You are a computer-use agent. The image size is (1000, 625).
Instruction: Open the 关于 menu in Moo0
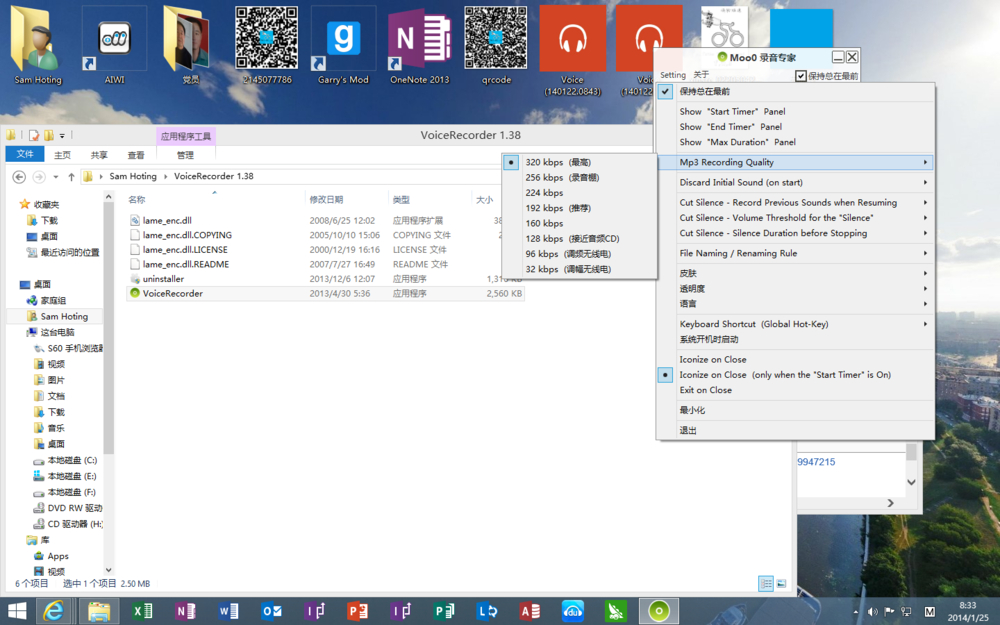click(701, 75)
